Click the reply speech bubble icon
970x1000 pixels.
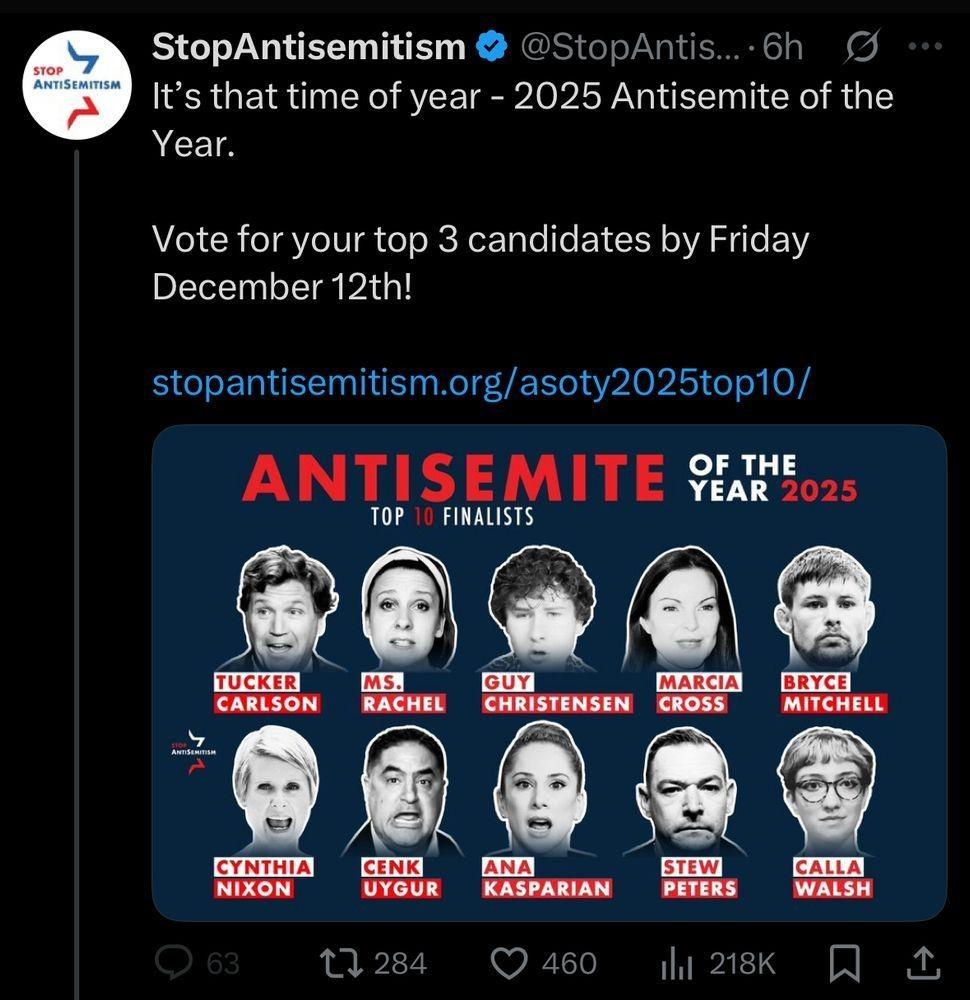click(176, 963)
